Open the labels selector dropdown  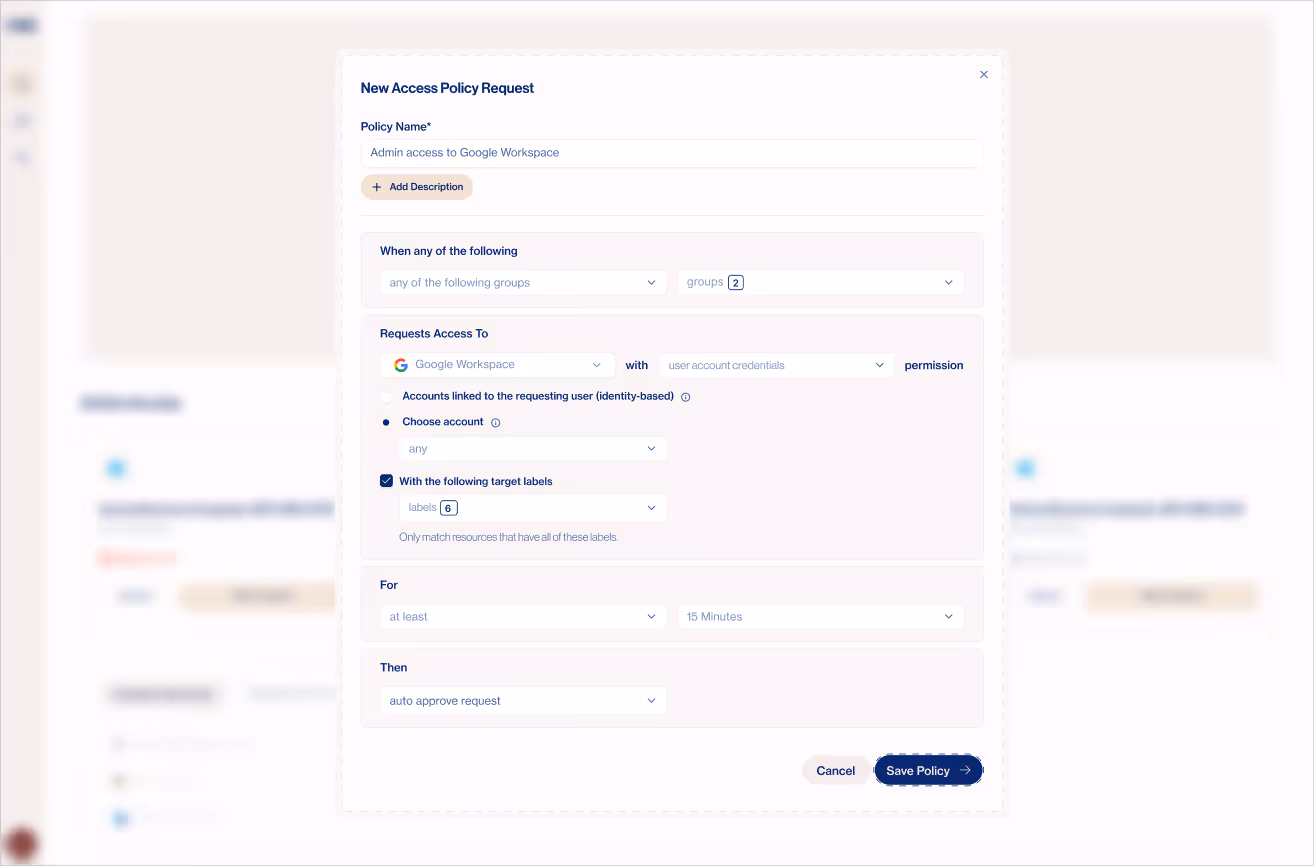533,508
